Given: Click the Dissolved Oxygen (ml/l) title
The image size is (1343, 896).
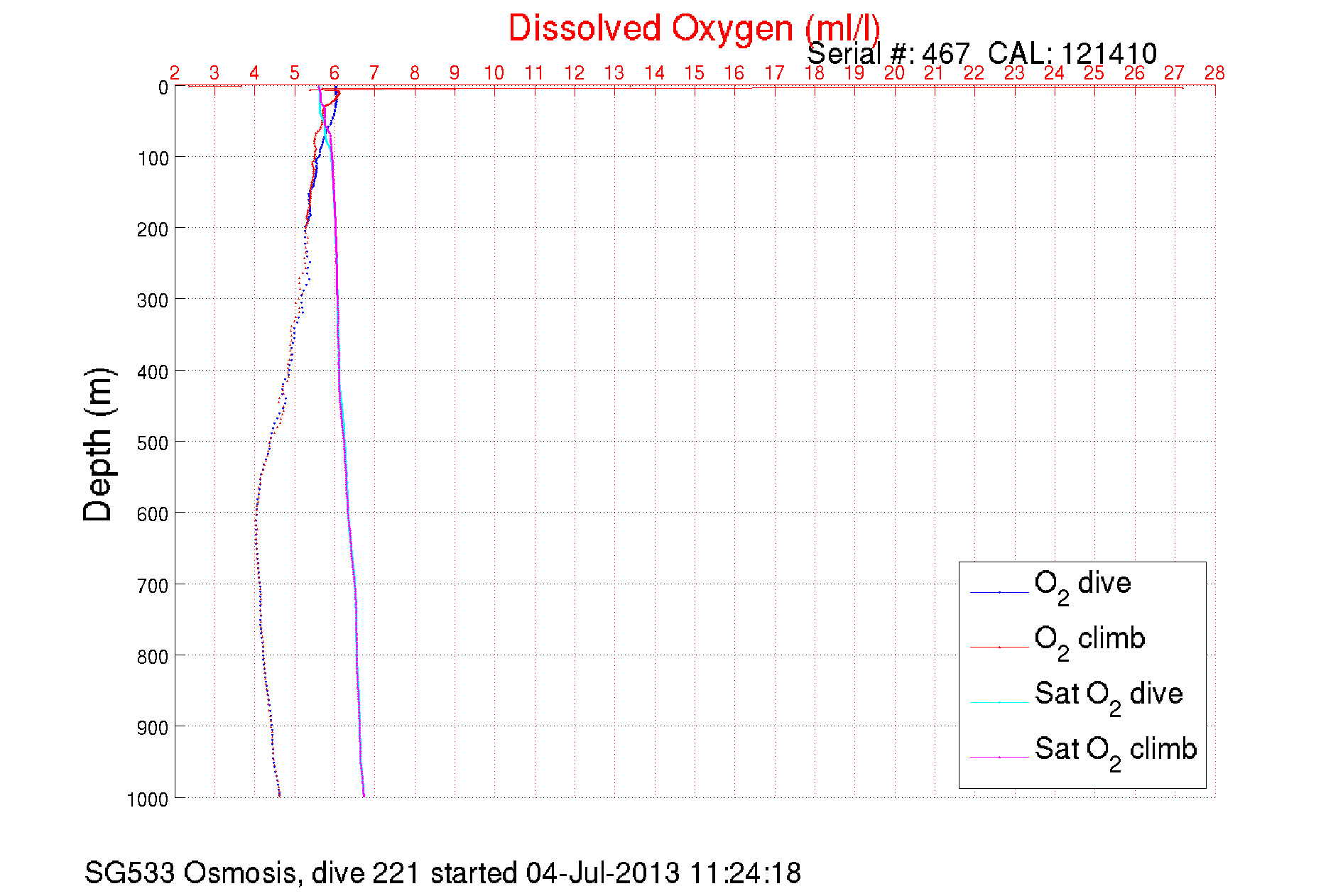Looking at the screenshot, I should (694, 29).
